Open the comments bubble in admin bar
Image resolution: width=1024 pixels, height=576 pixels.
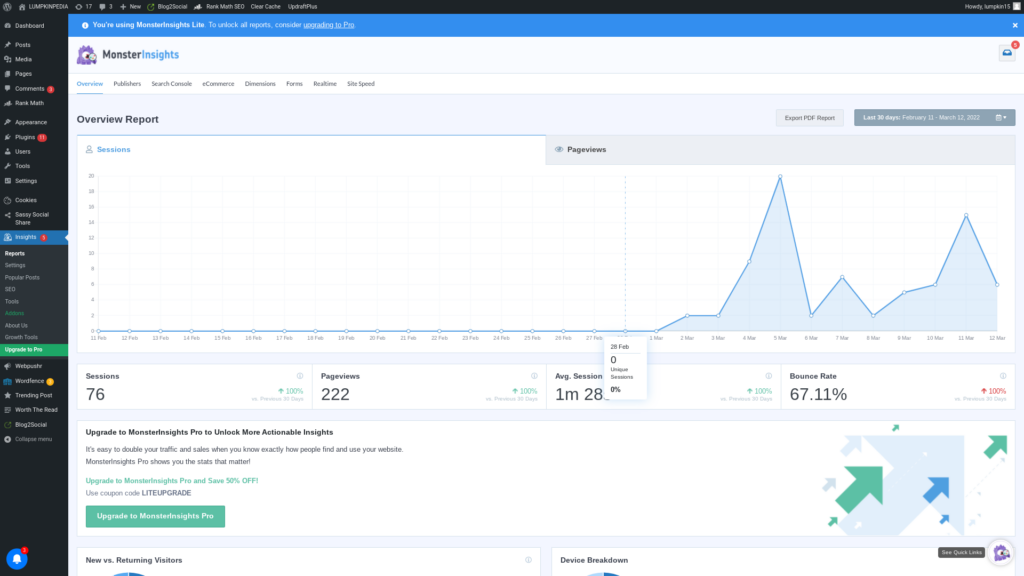click(x=105, y=7)
